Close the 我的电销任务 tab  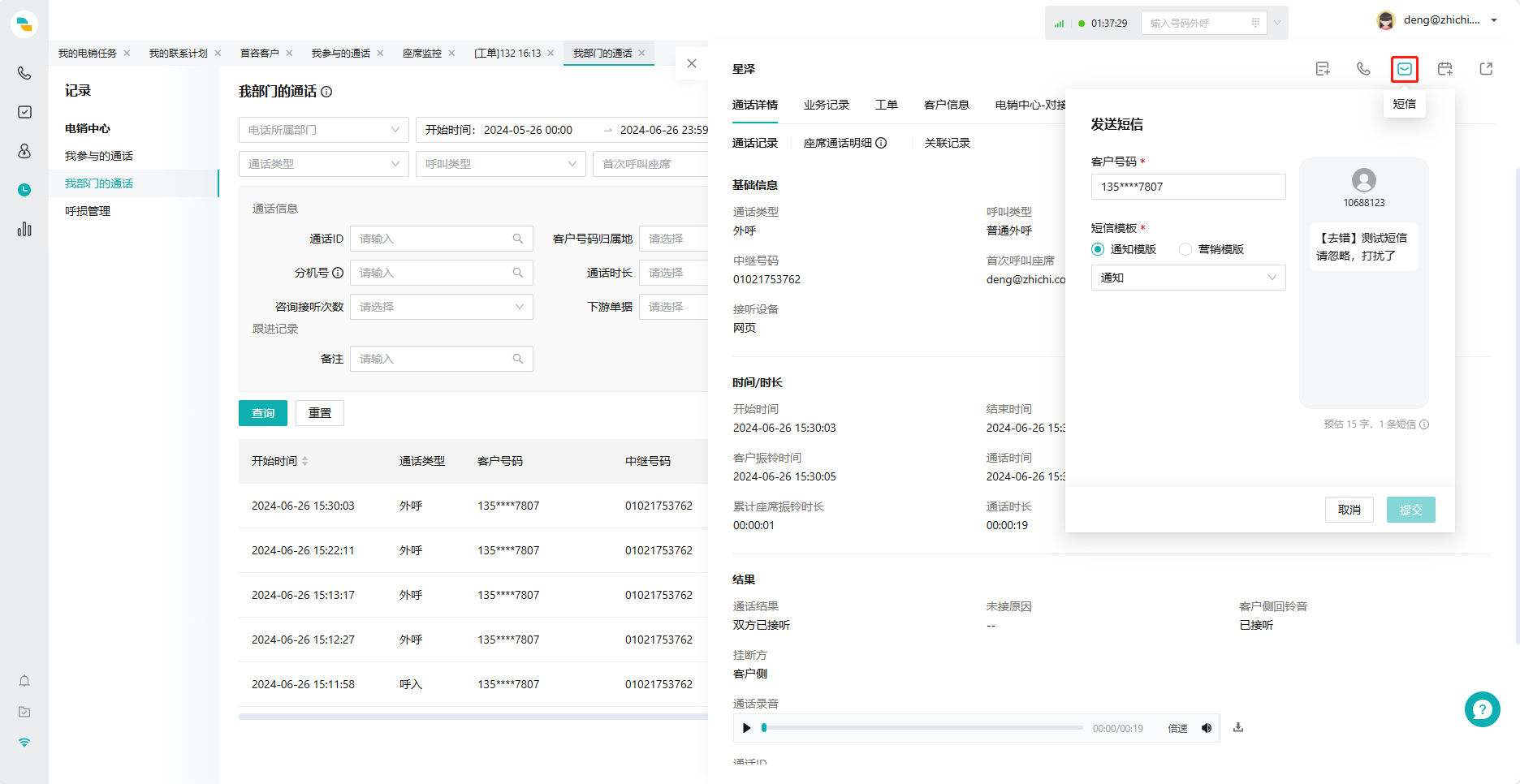(127, 54)
